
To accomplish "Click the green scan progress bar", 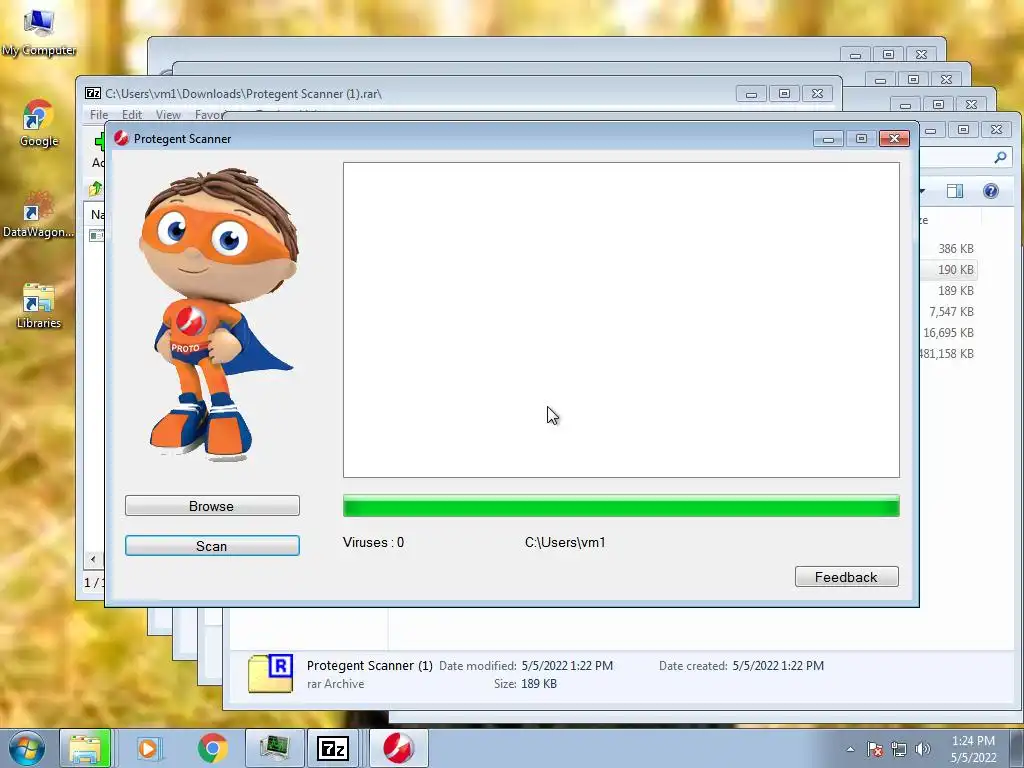I will [621, 506].
